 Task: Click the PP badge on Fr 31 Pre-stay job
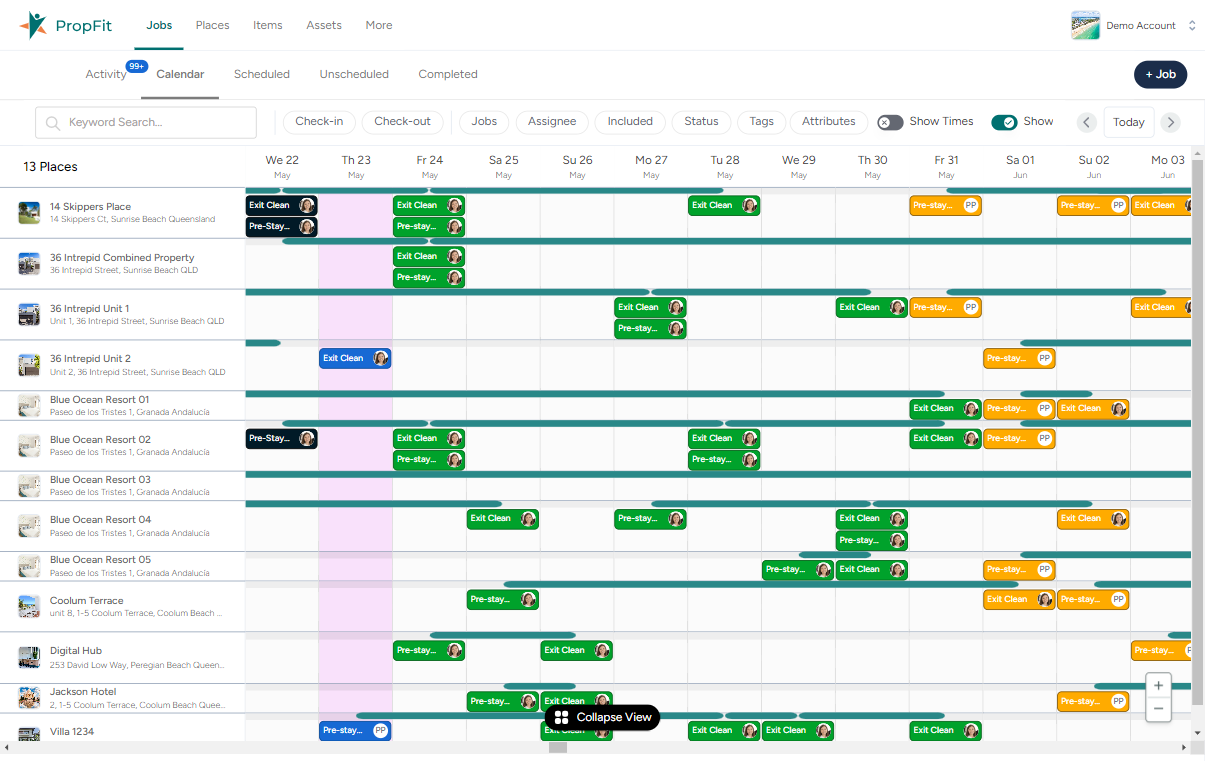click(x=969, y=204)
